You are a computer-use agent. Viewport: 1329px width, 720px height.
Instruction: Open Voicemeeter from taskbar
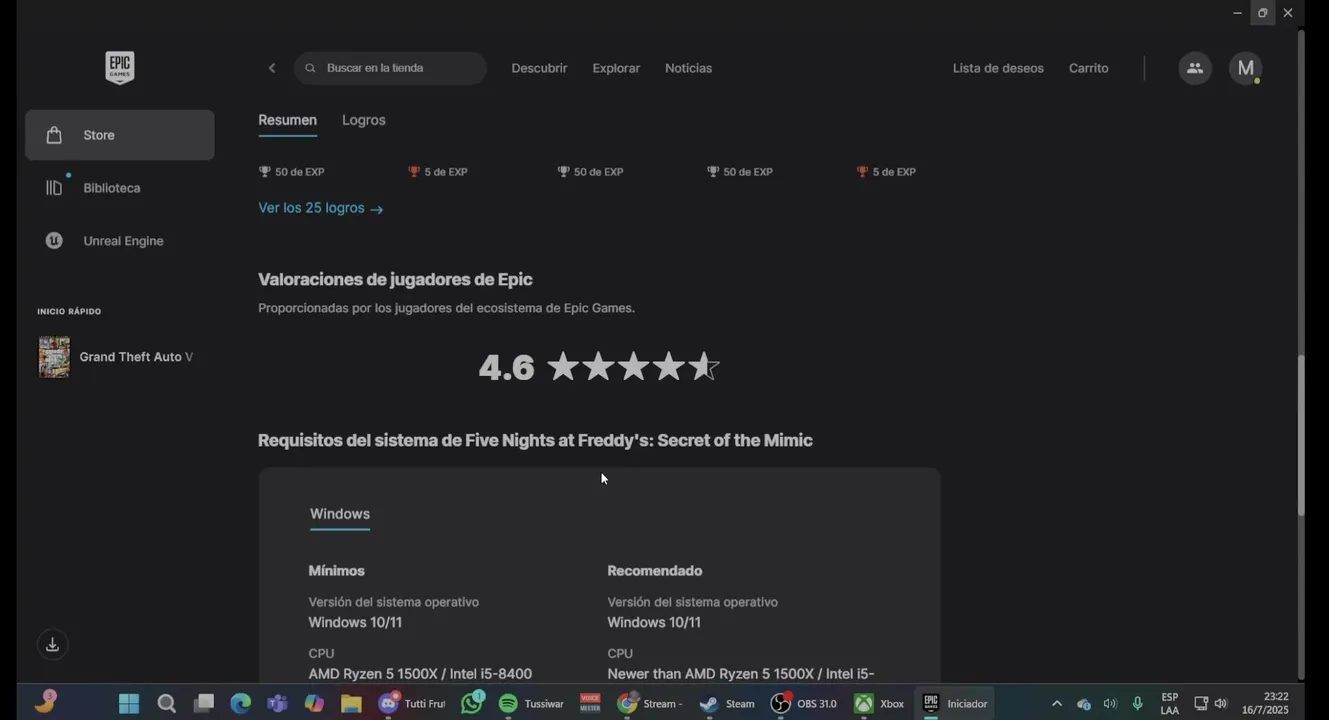(x=590, y=704)
